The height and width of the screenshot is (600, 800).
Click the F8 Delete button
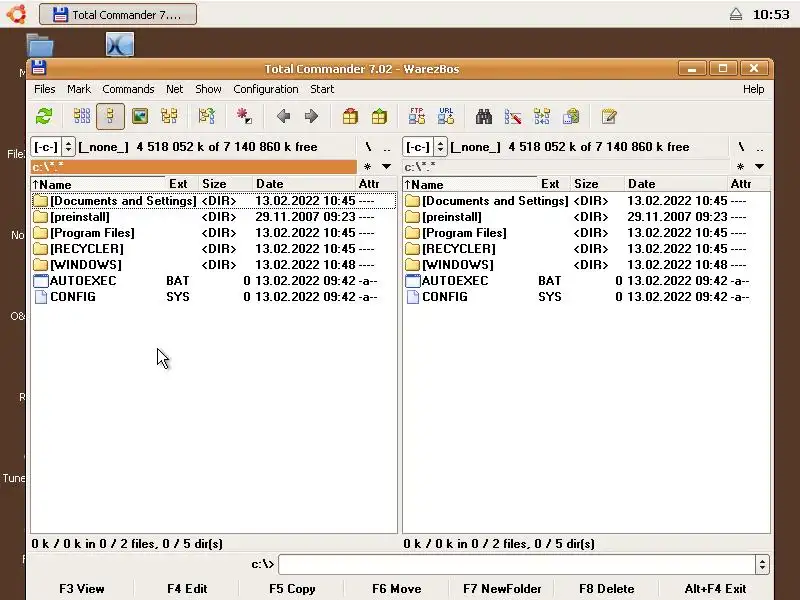pyautogui.click(x=607, y=589)
